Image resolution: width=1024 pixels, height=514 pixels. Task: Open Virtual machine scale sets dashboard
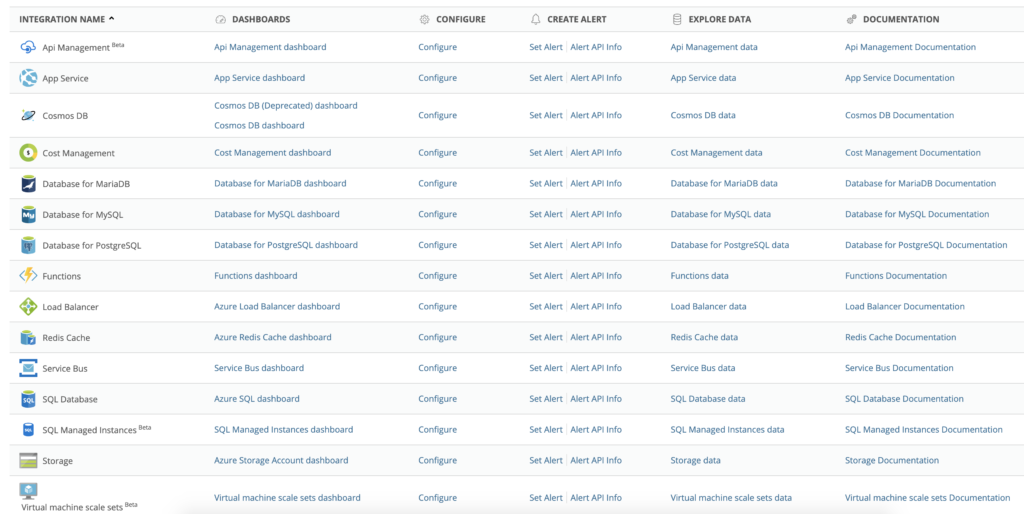(x=287, y=498)
